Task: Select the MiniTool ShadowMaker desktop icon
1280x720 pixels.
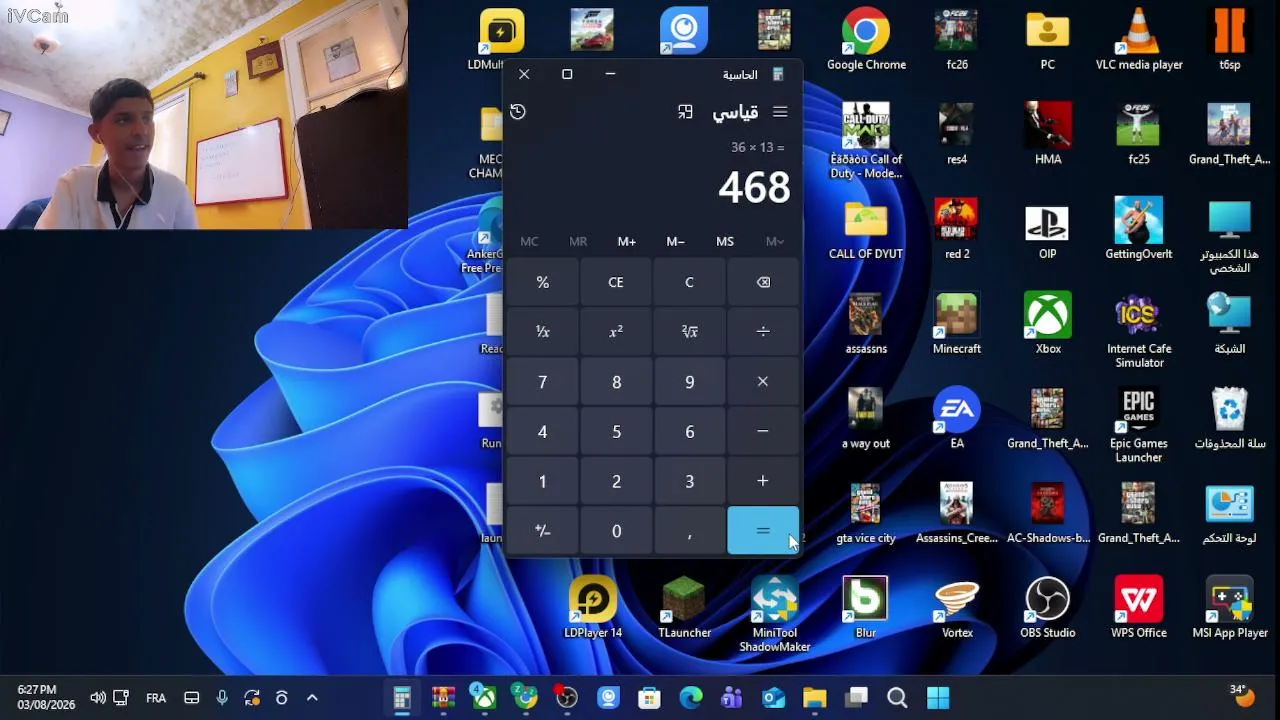Action: [x=775, y=615]
